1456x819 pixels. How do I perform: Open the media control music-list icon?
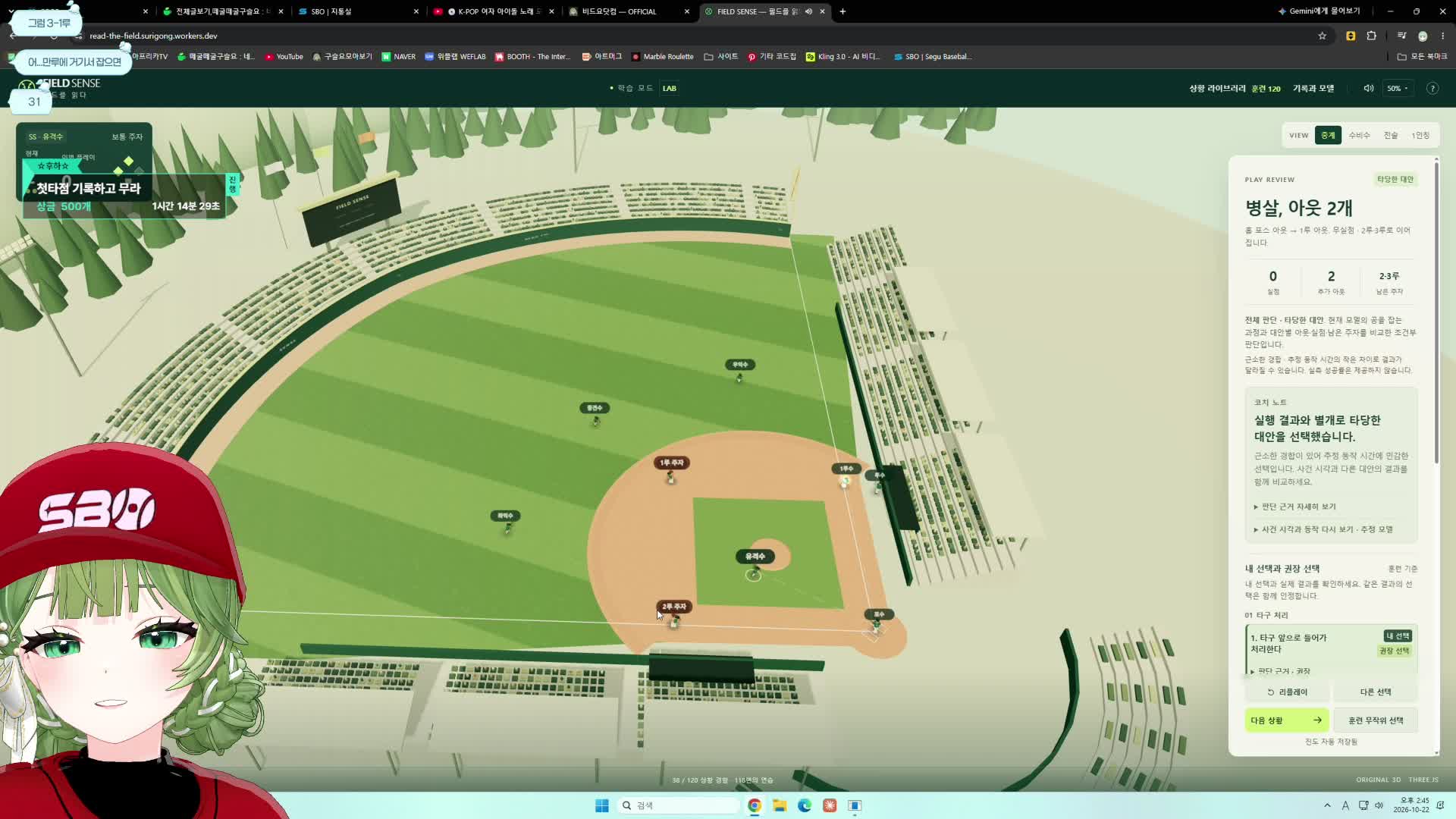coord(1401,36)
